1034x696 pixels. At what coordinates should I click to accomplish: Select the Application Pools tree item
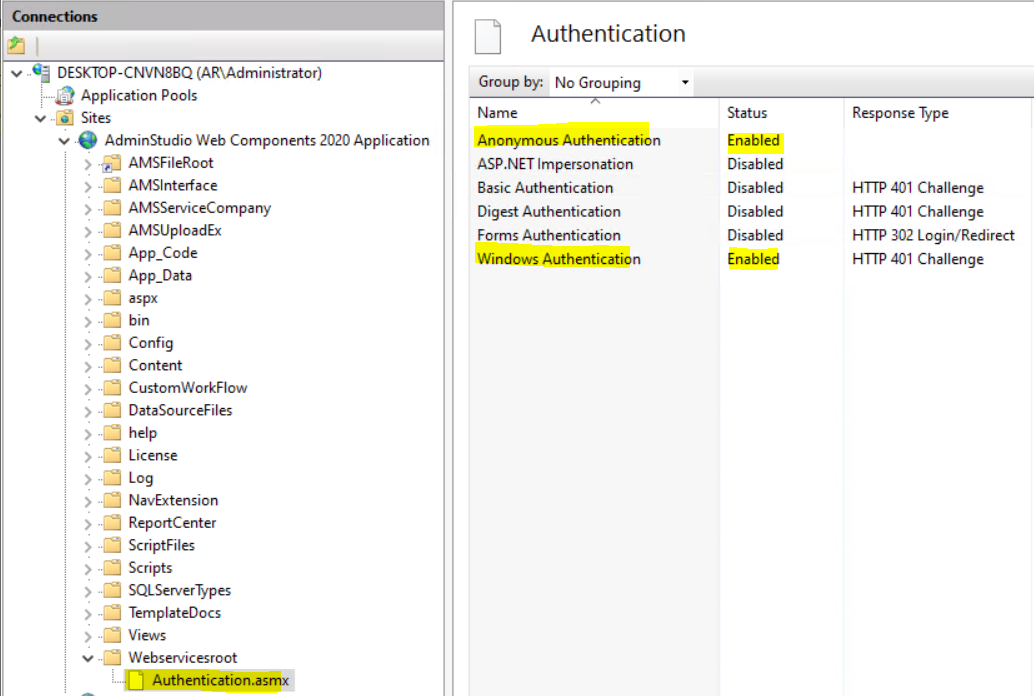(x=139, y=96)
